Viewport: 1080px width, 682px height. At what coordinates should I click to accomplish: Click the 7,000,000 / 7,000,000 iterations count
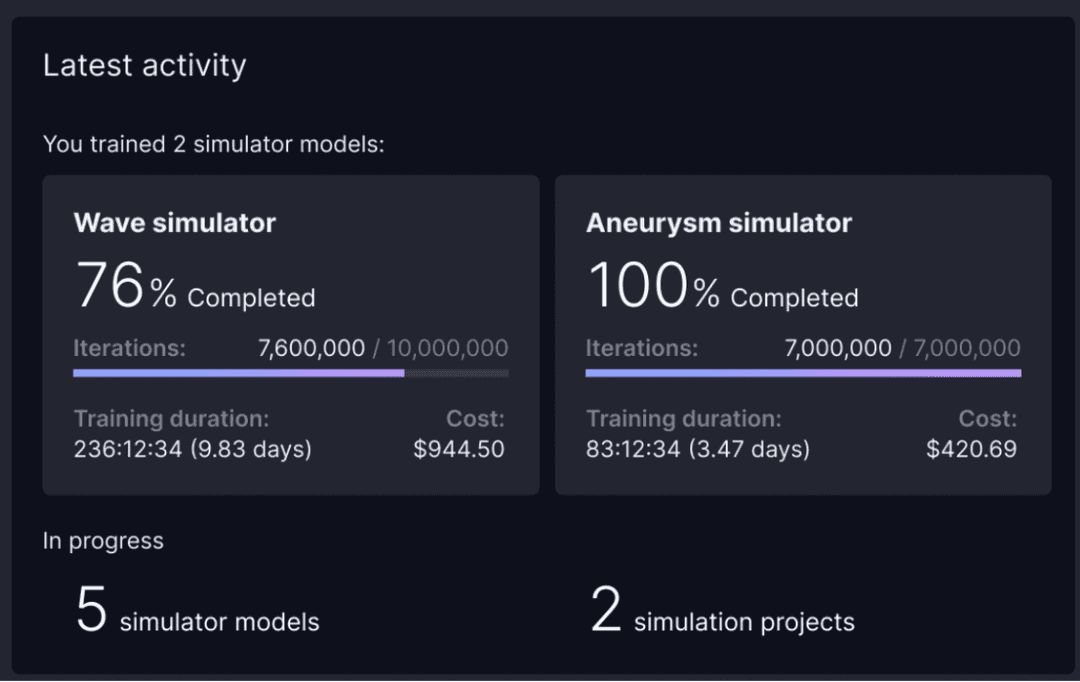(x=903, y=348)
